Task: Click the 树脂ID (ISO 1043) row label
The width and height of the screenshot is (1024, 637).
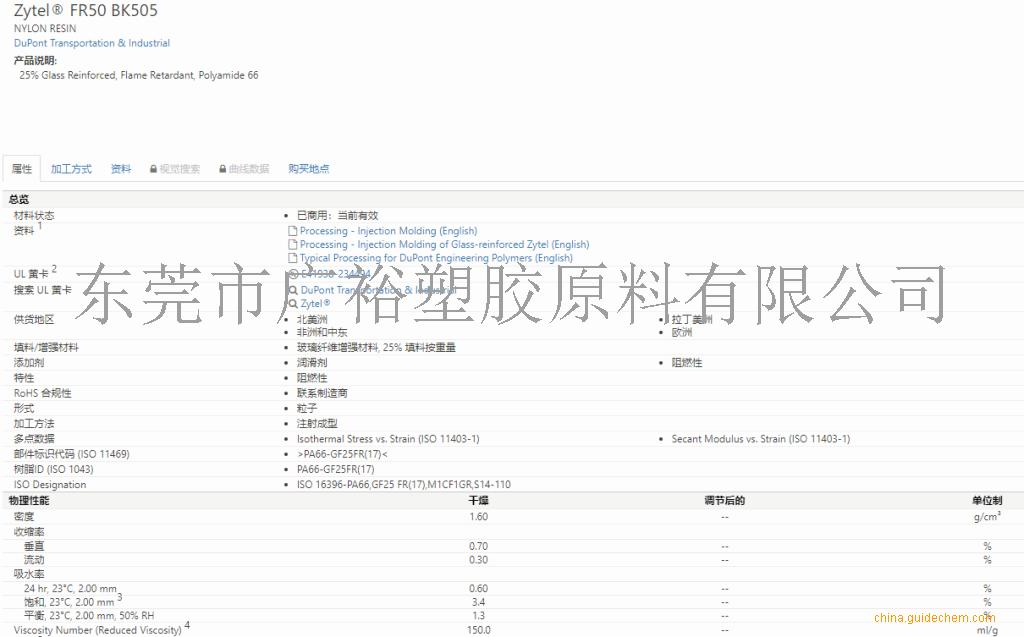Action: click(54, 469)
